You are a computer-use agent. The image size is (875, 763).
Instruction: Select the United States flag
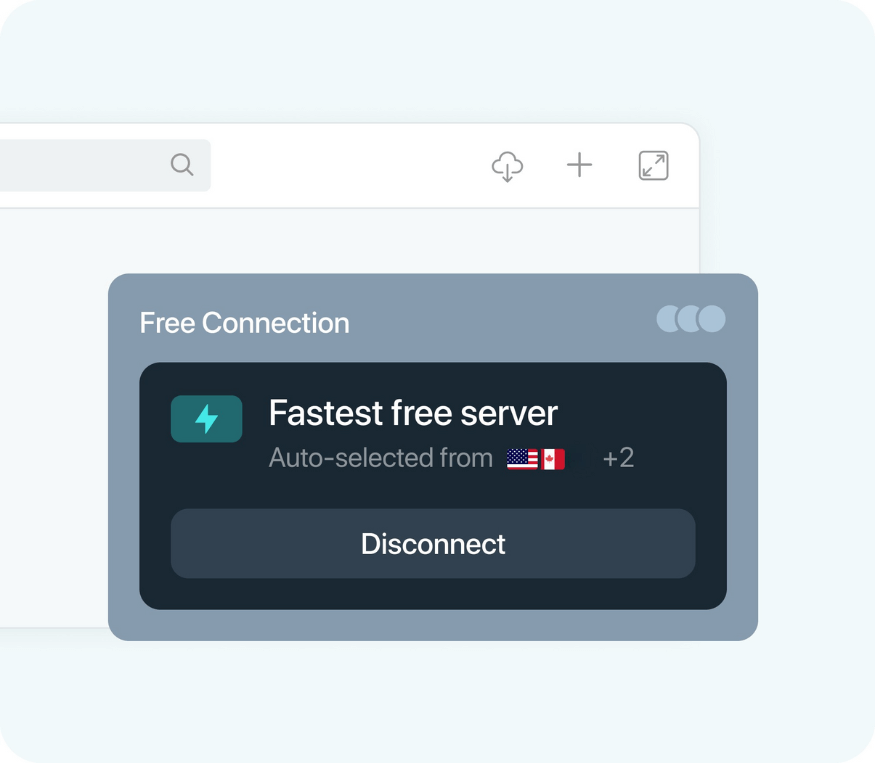(522, 459)
